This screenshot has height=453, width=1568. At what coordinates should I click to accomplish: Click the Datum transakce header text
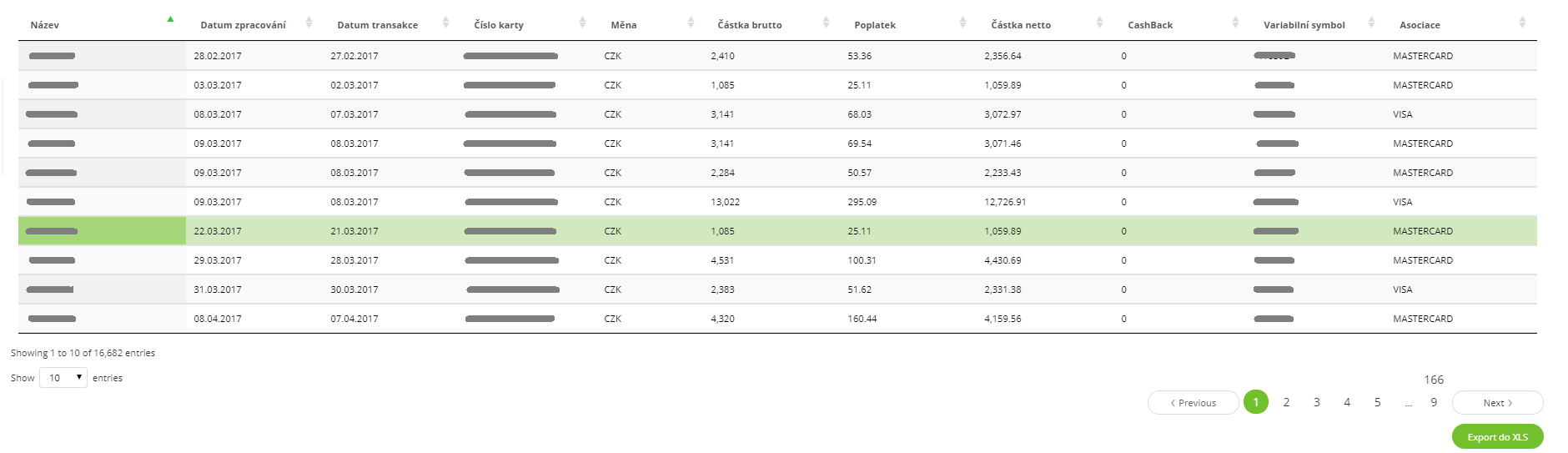377,25
